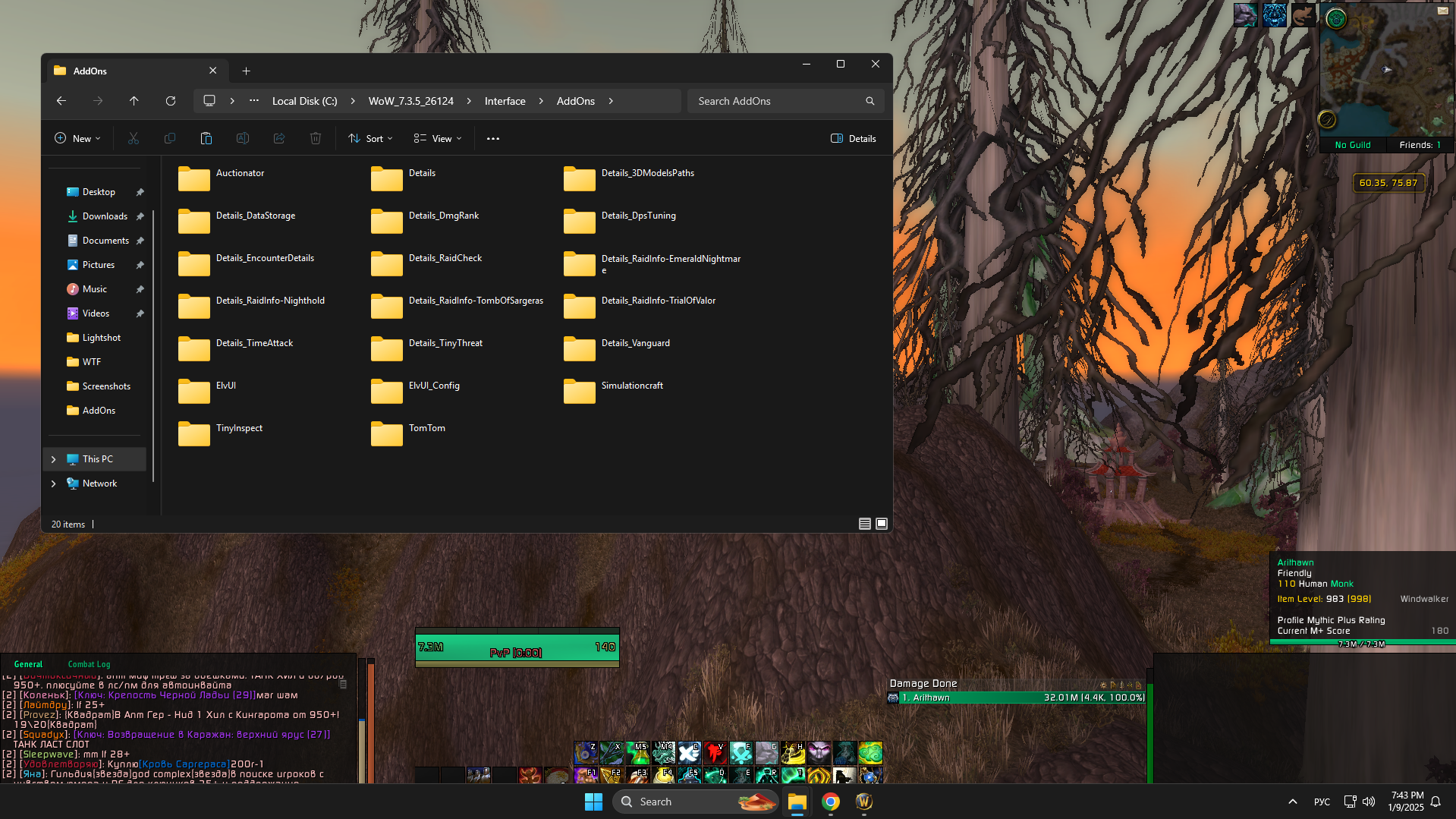Expand chevron after Interface in address bar
Image resolution: width=1456 pixels, height=819 pixels.
click(541, 101)
